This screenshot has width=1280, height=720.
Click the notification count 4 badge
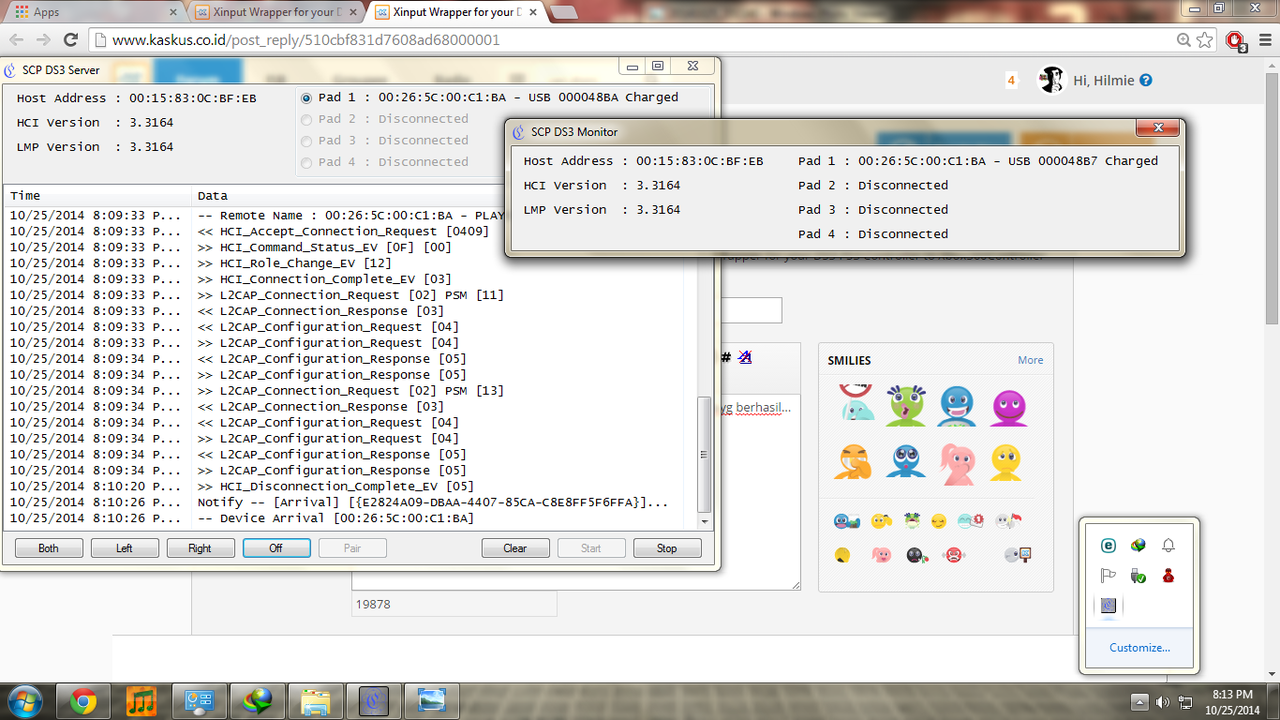(1011, 80)
